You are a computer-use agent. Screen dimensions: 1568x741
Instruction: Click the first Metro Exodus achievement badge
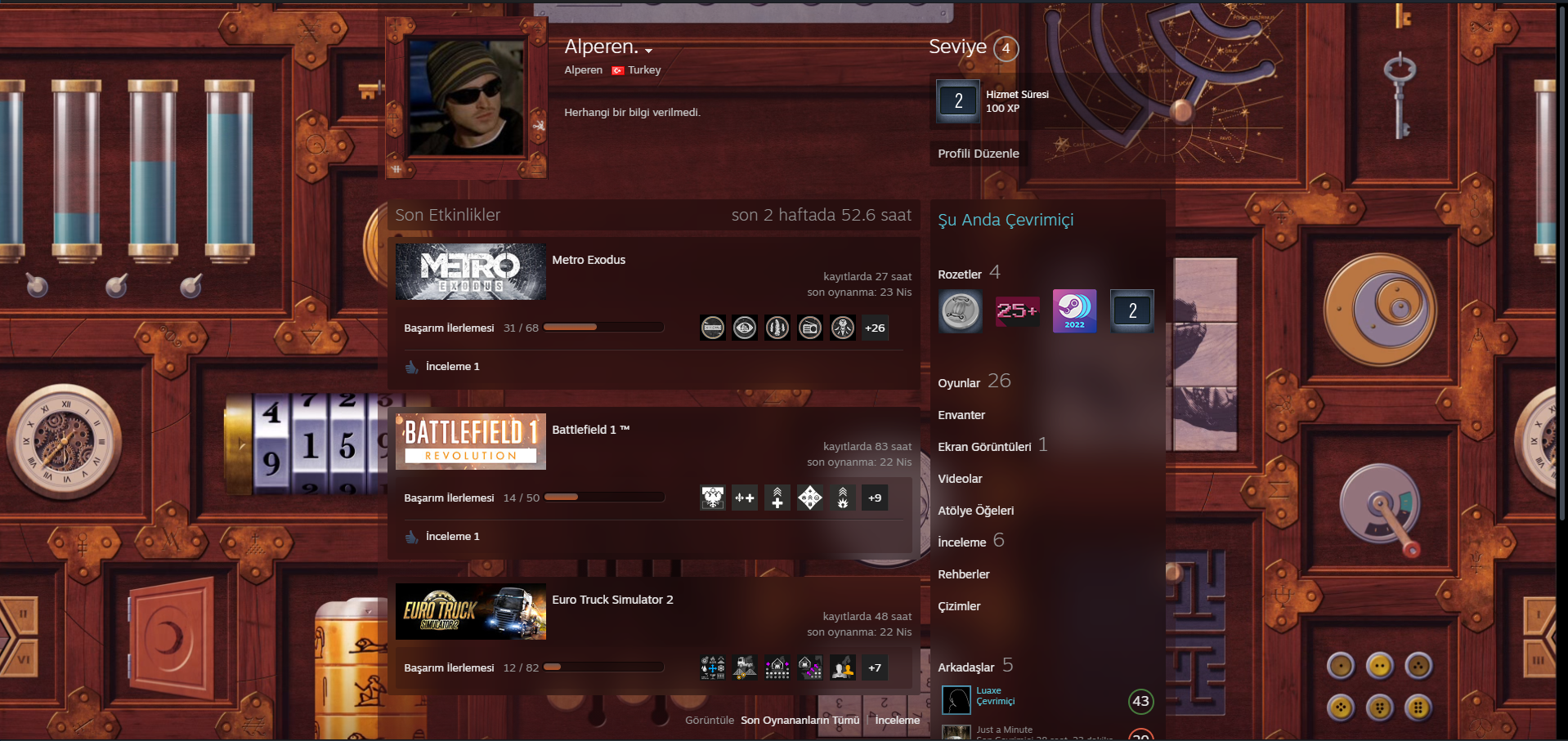[x=713, y=328]
